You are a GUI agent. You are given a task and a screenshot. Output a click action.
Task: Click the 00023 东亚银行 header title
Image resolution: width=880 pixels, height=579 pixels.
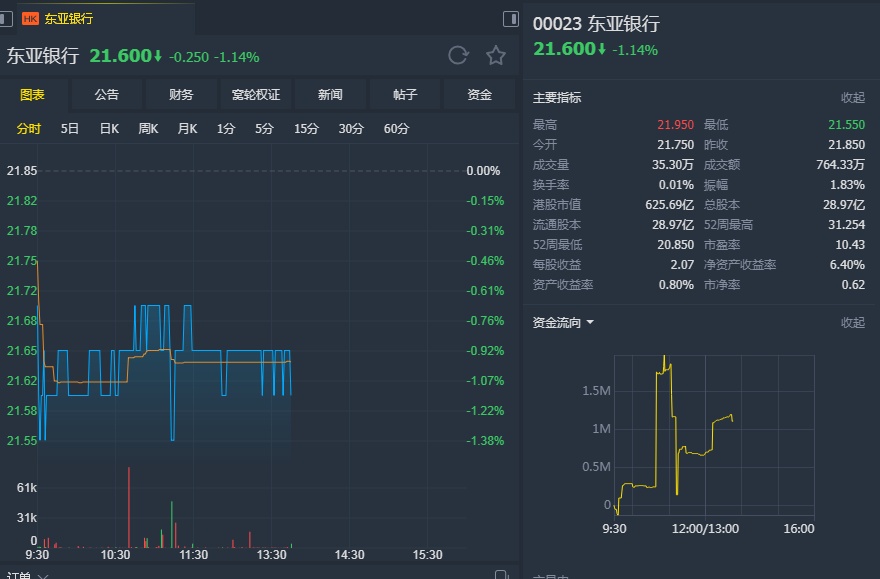596,24
